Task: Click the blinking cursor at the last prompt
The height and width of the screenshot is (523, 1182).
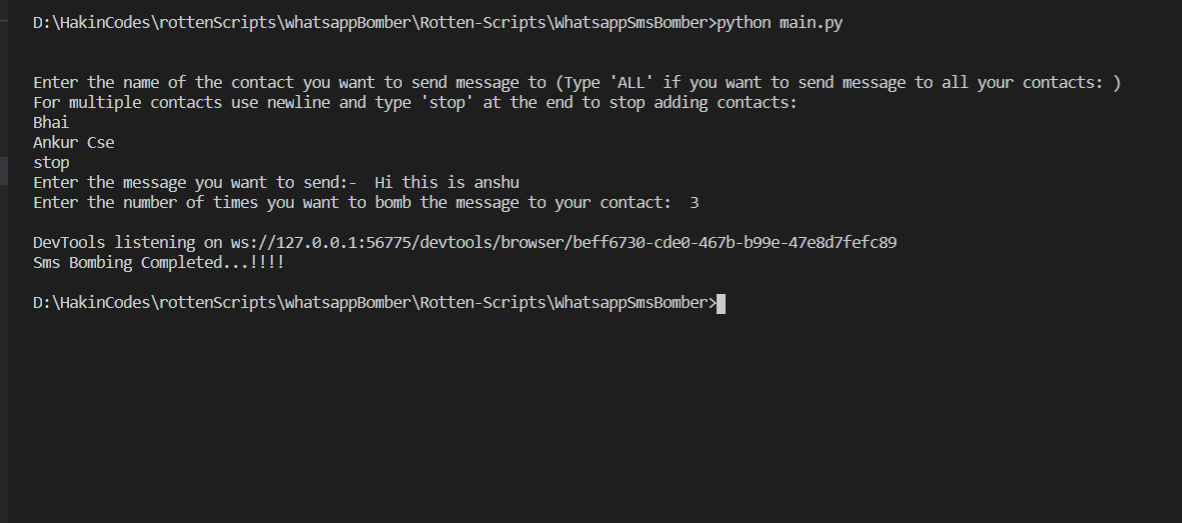Action: (721, 304)
